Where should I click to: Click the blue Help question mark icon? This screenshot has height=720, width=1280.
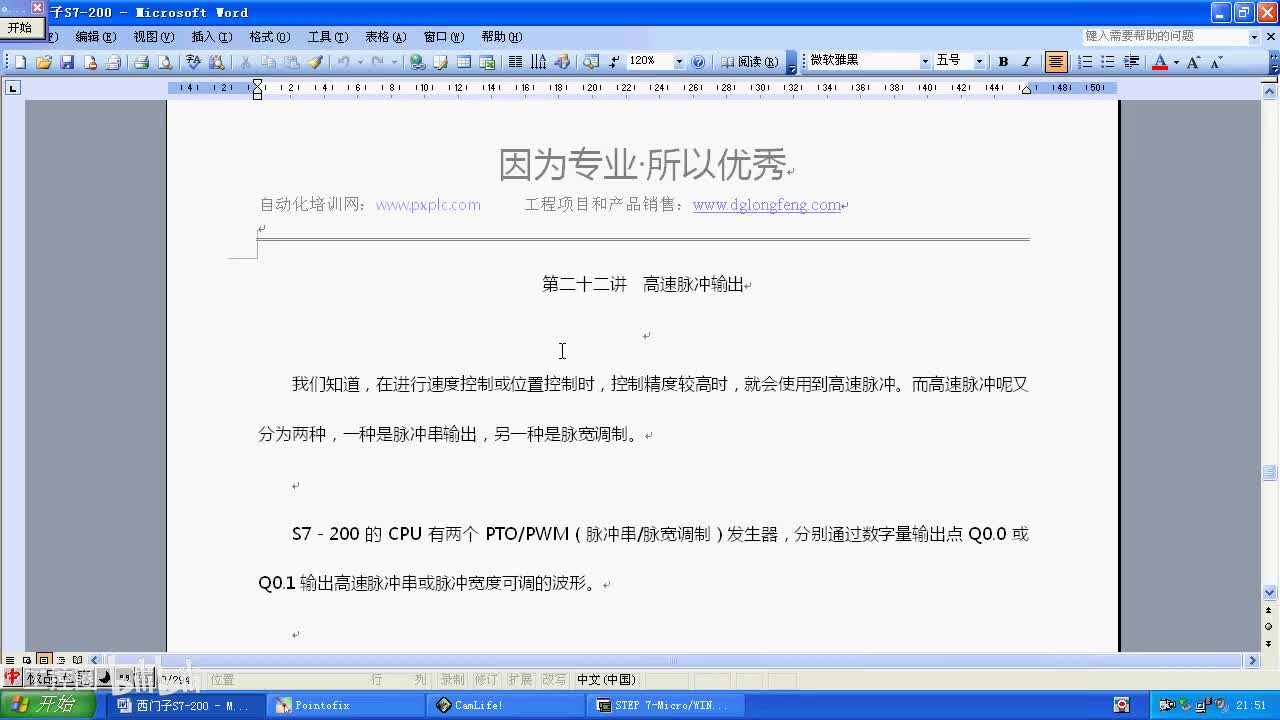coord(698,62)
